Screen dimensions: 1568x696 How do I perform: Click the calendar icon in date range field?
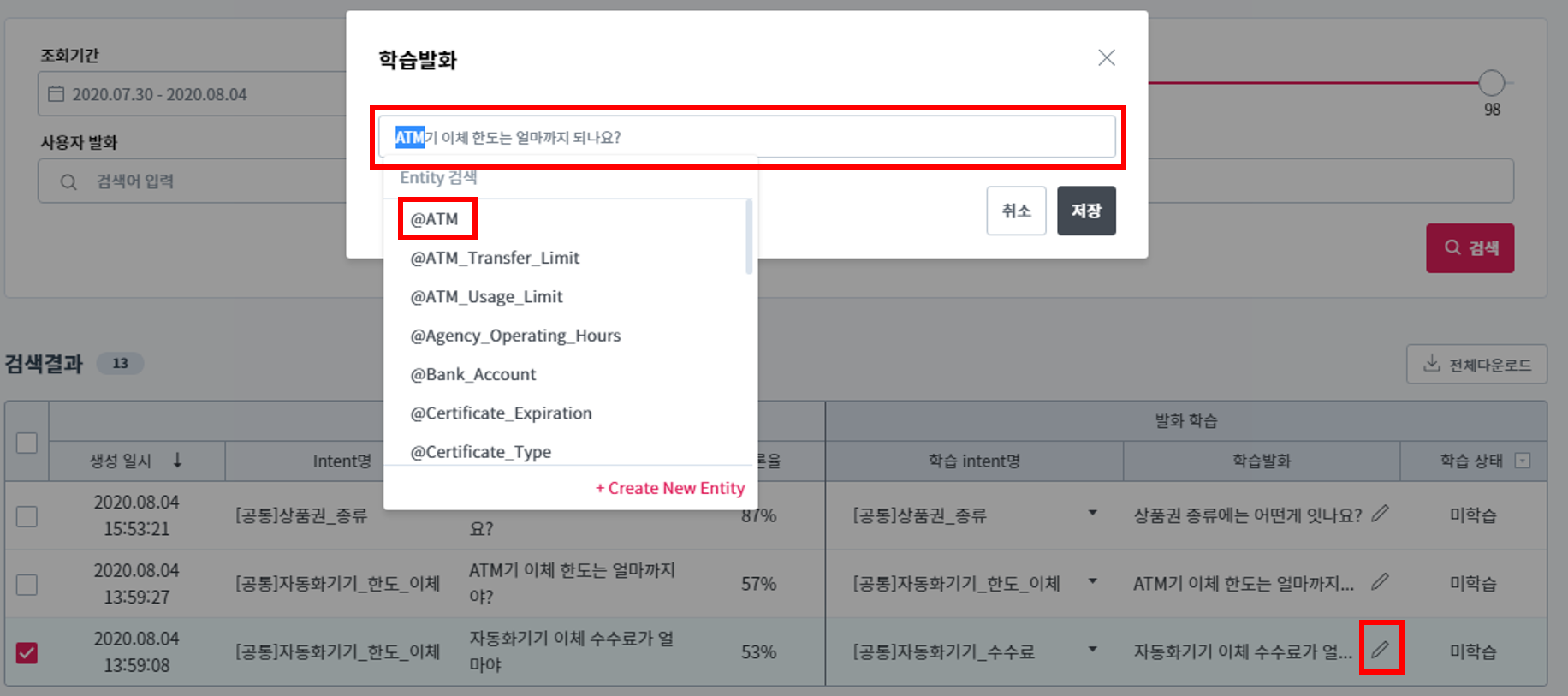56,94
